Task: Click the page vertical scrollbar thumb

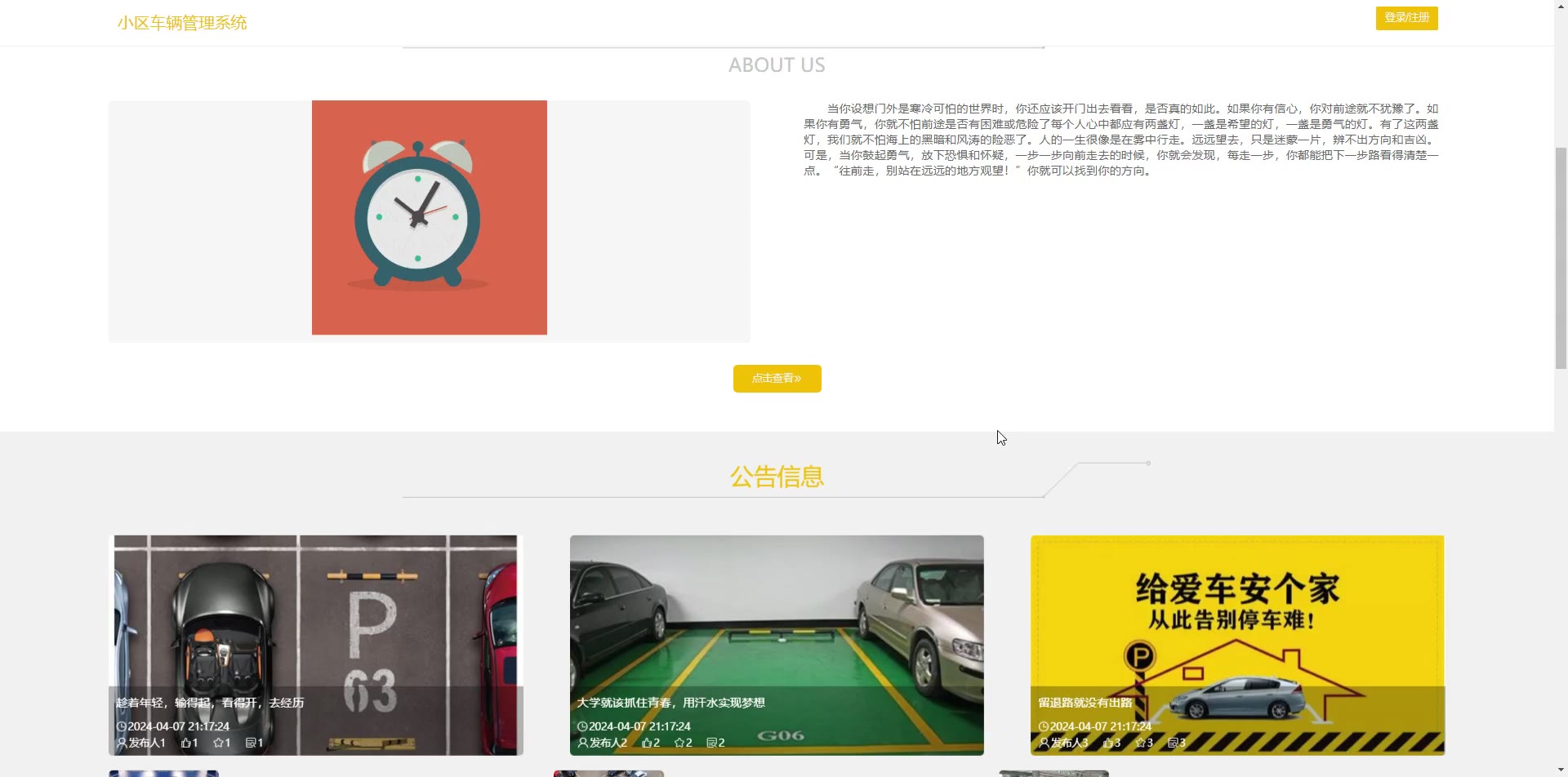Action: pyautogui.click(x=1561, y=259)
